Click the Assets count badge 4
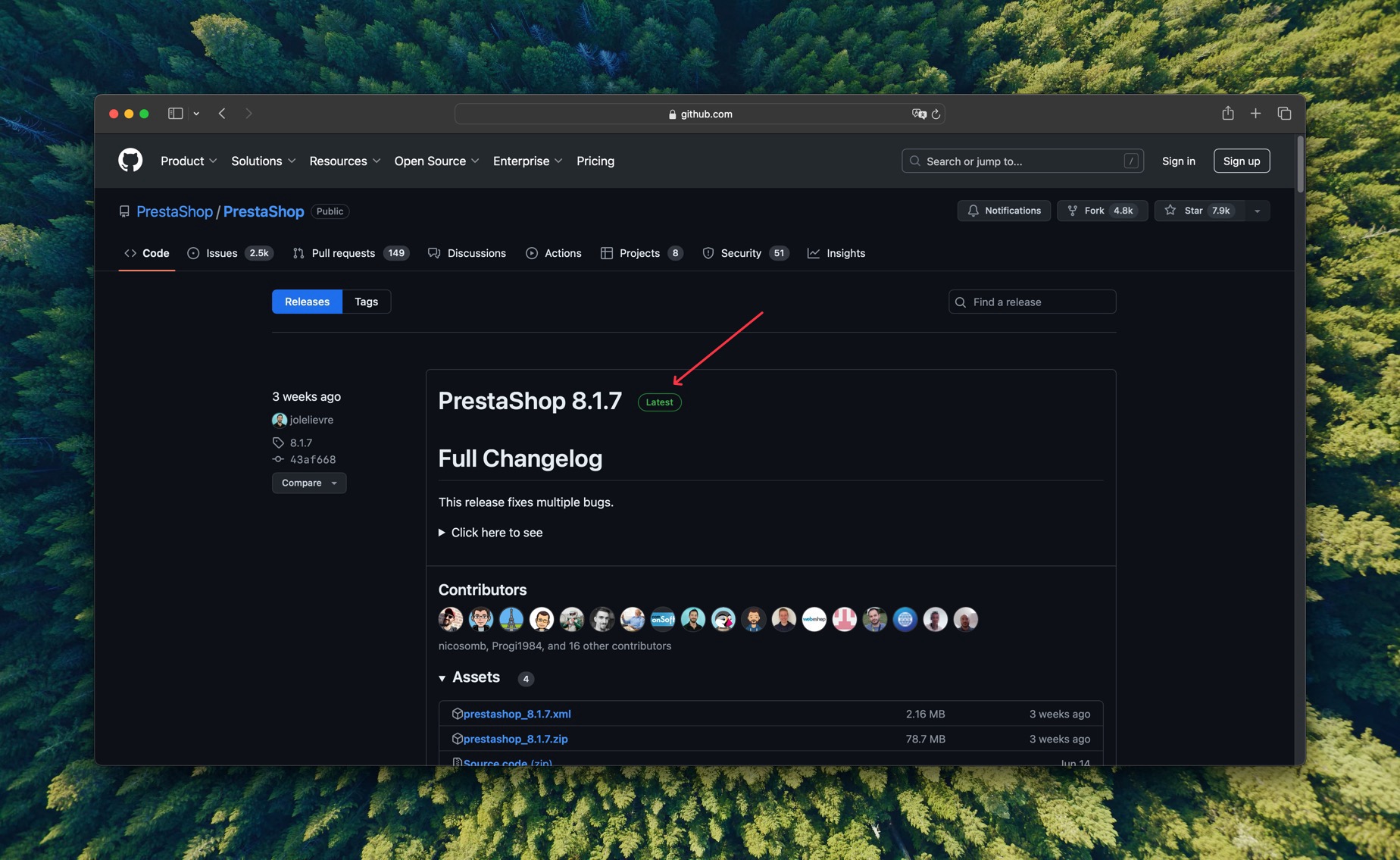This screenshot has width=1400, height=860. pyautogui.click(x=526, y=679)
